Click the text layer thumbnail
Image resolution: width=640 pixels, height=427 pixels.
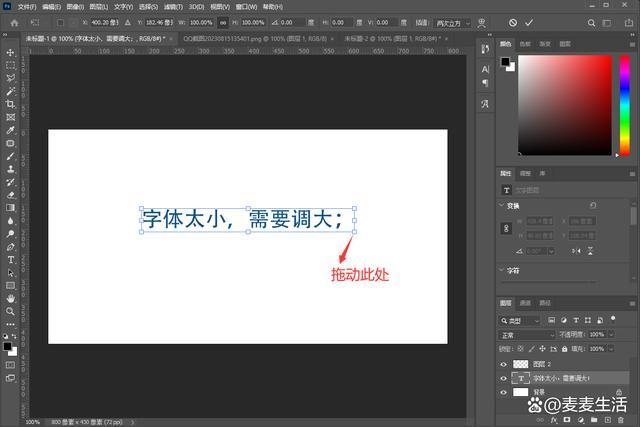pyautogui.click(x=521, y=378)
